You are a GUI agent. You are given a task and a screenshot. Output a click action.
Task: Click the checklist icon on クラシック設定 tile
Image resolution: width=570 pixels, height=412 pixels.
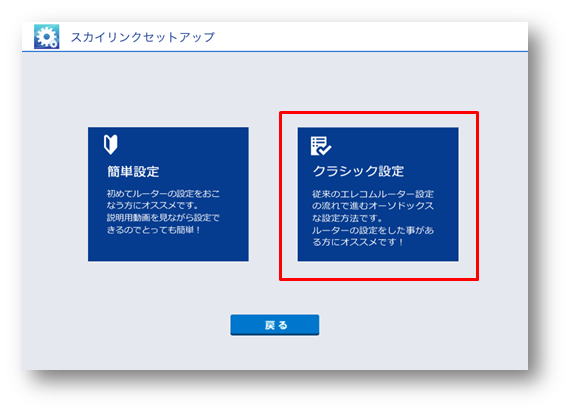click(321, 146)
